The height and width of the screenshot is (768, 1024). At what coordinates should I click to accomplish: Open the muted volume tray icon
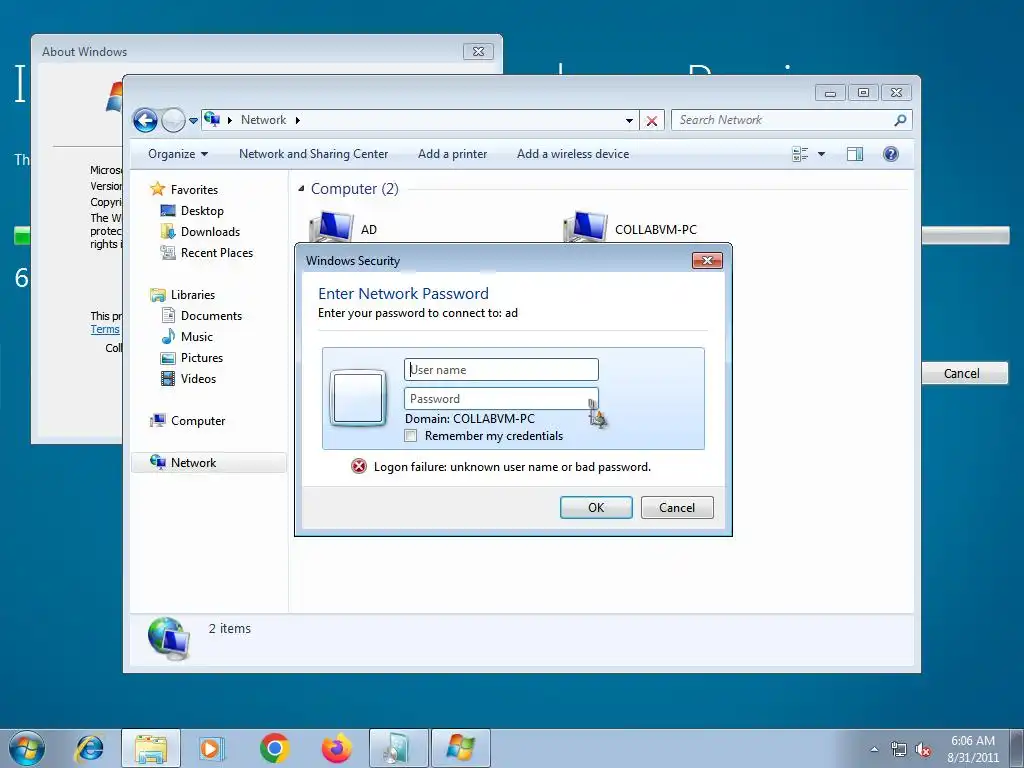tap(923, 750)
